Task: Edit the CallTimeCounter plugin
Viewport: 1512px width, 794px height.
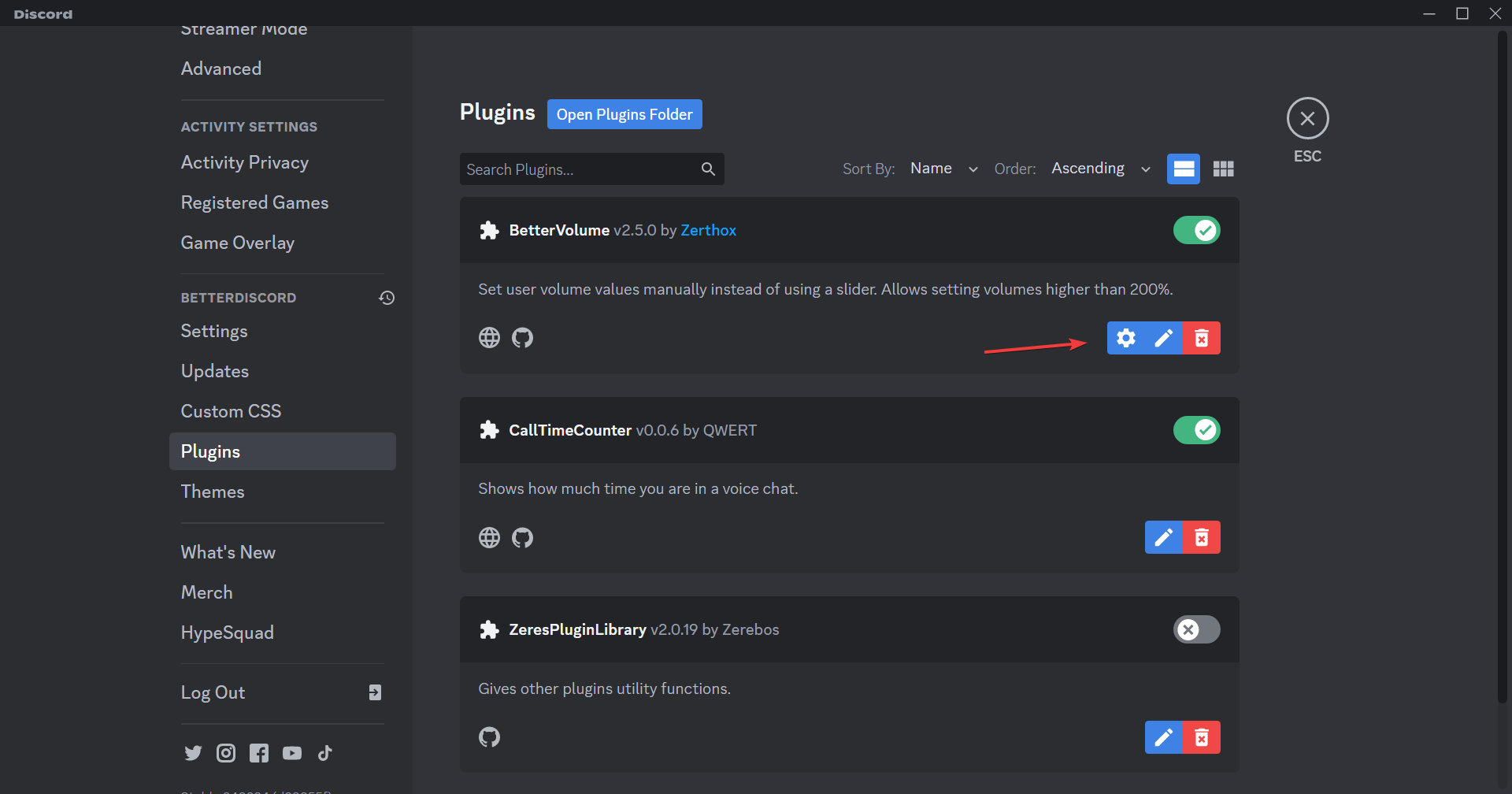Action: [x=1164, y=537]
